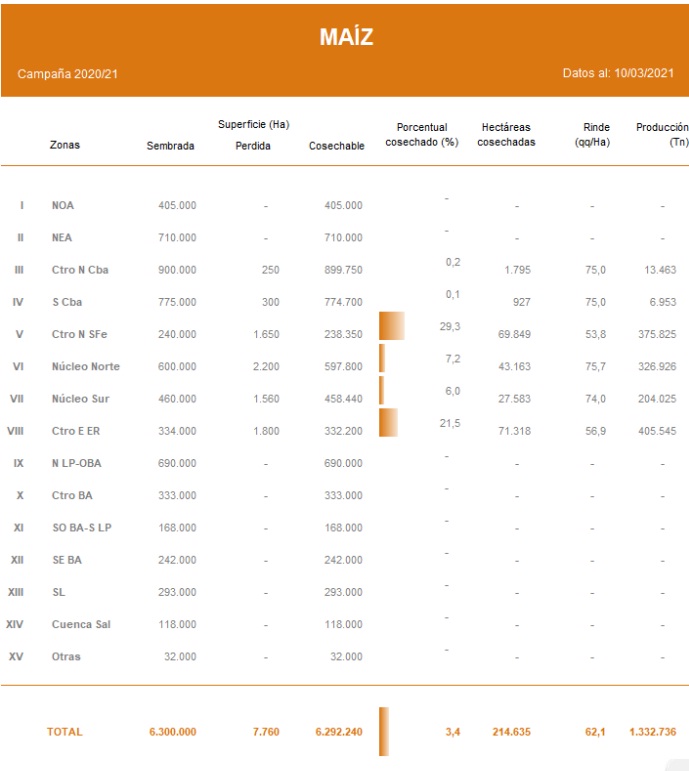Viewport: 689px width, 771px height.
Task: Click the Otras zone name
Action: click(x=66, y=656)
